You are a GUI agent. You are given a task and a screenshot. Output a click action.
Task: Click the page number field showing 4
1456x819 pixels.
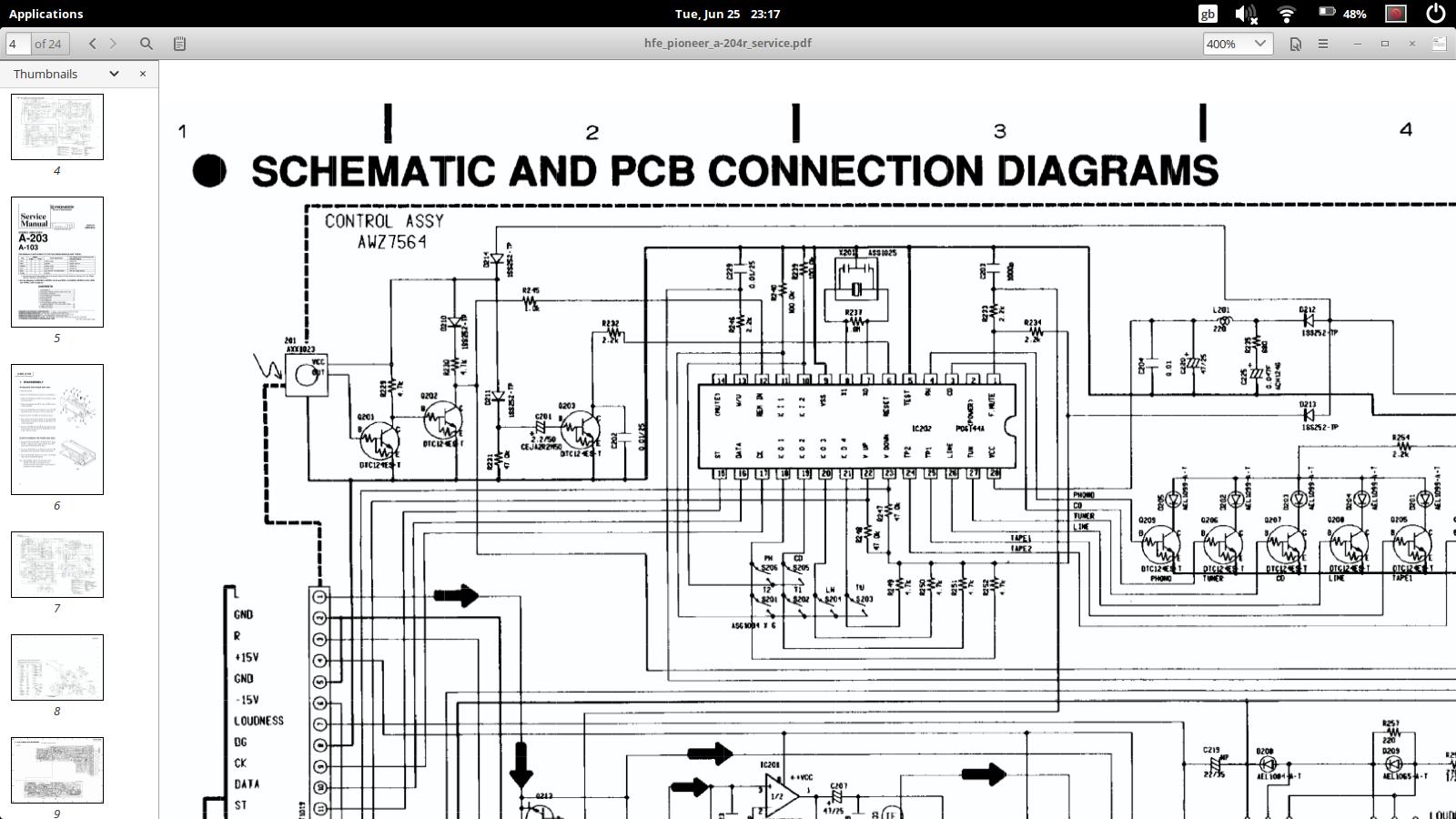point(17,43)
